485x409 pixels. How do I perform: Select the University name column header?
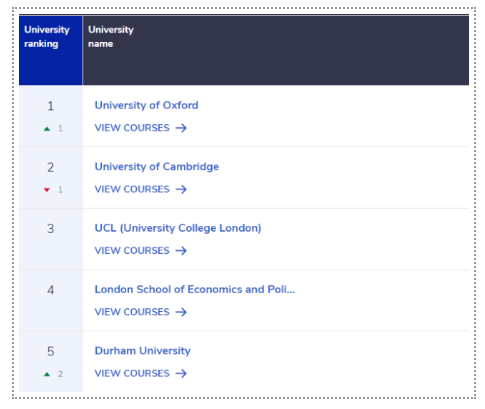276,50
